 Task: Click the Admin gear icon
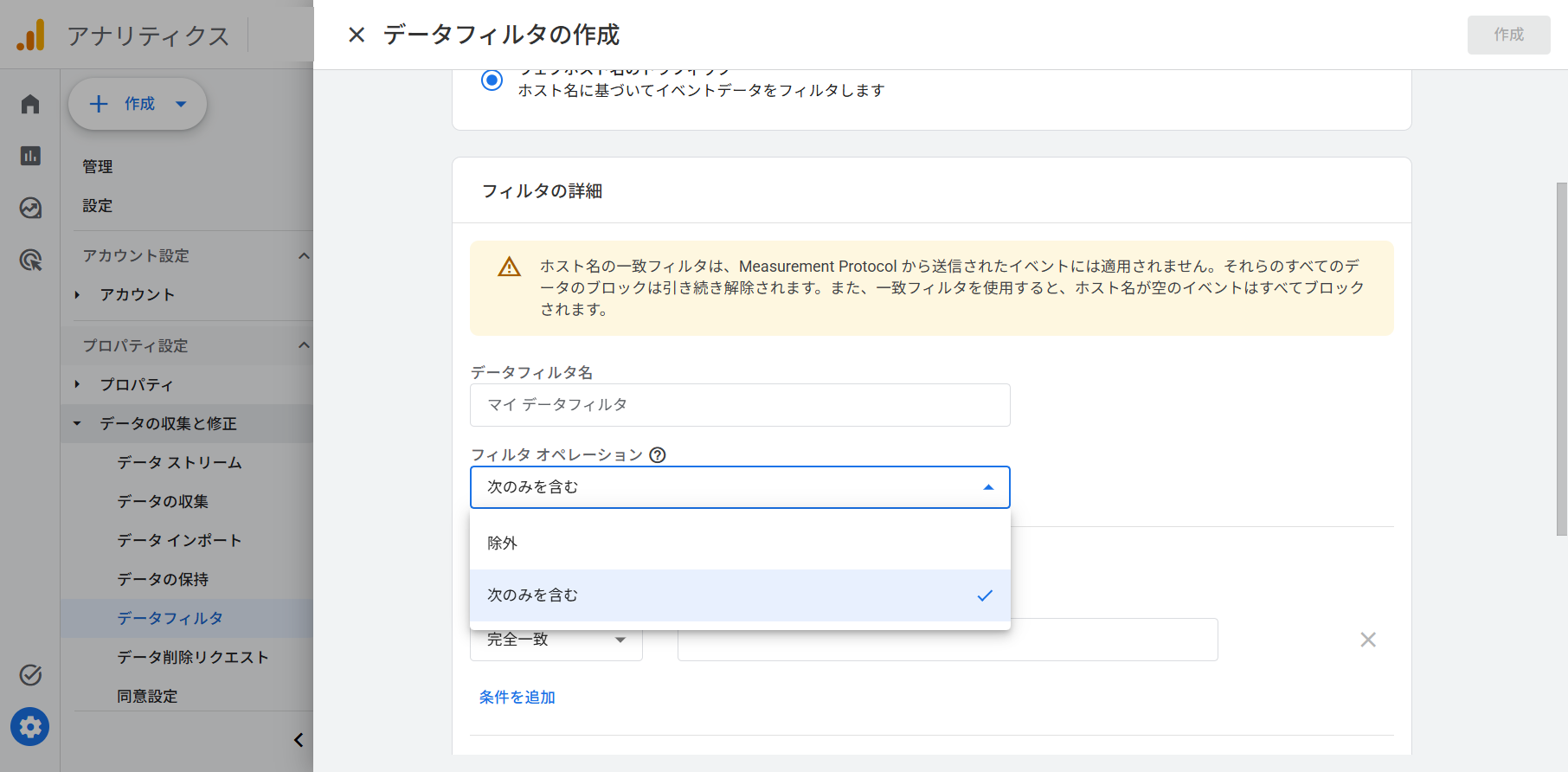click(x=30, y=727)
